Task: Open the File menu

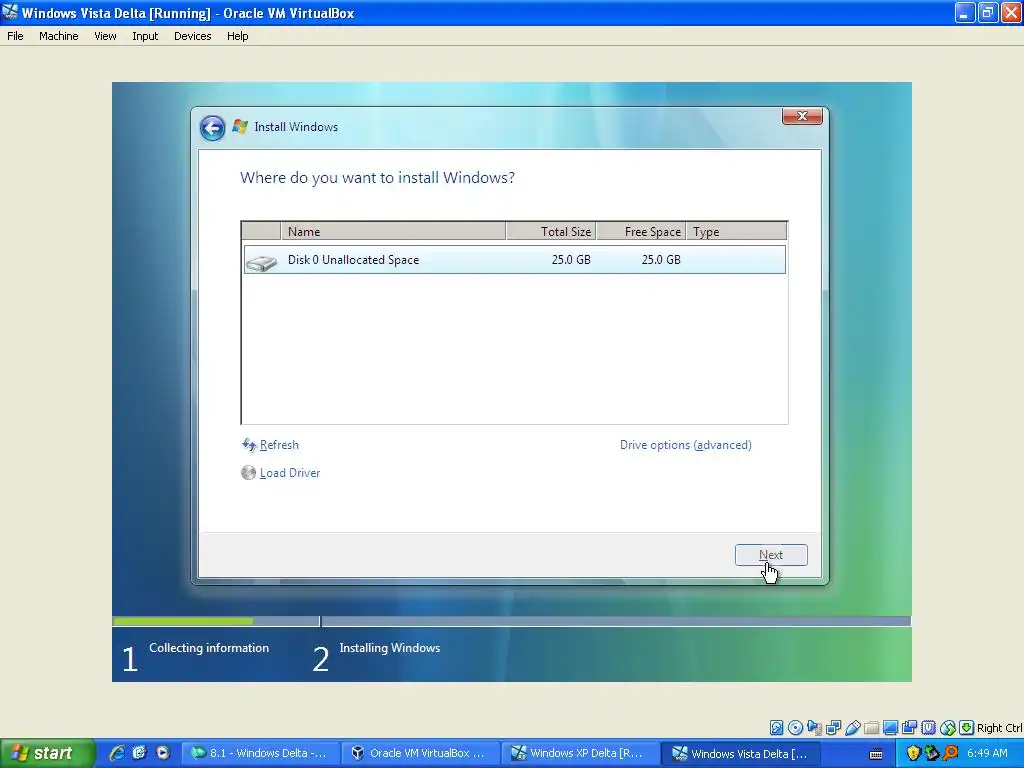Action: tap(15, 36)
